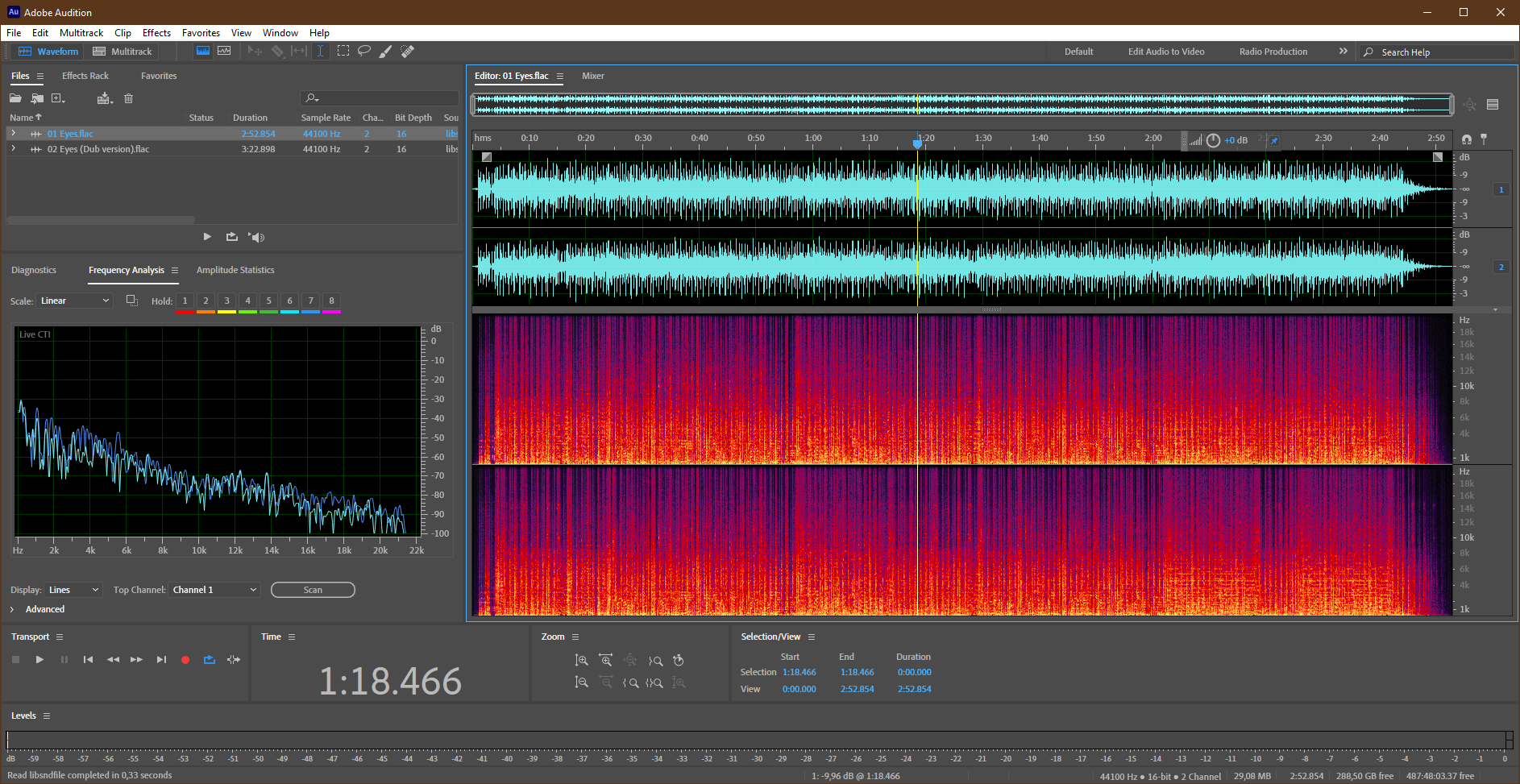Pick the Paintbrush Selection tool
Image resolution: width=1520 pixels, height=784 pixels.
pyautogui.click(x=386, y=51)
